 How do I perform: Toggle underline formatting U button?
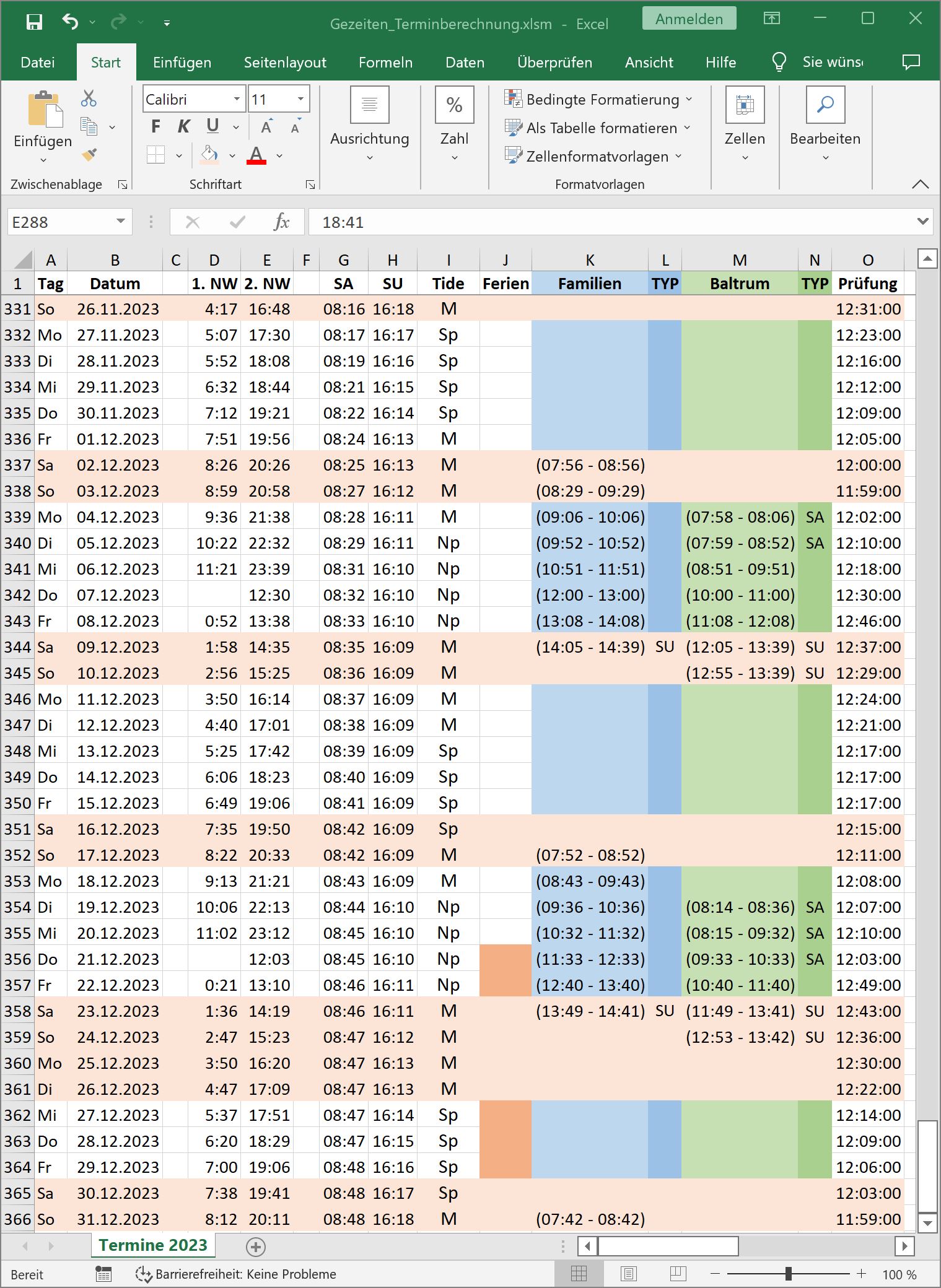pos(212,127)
